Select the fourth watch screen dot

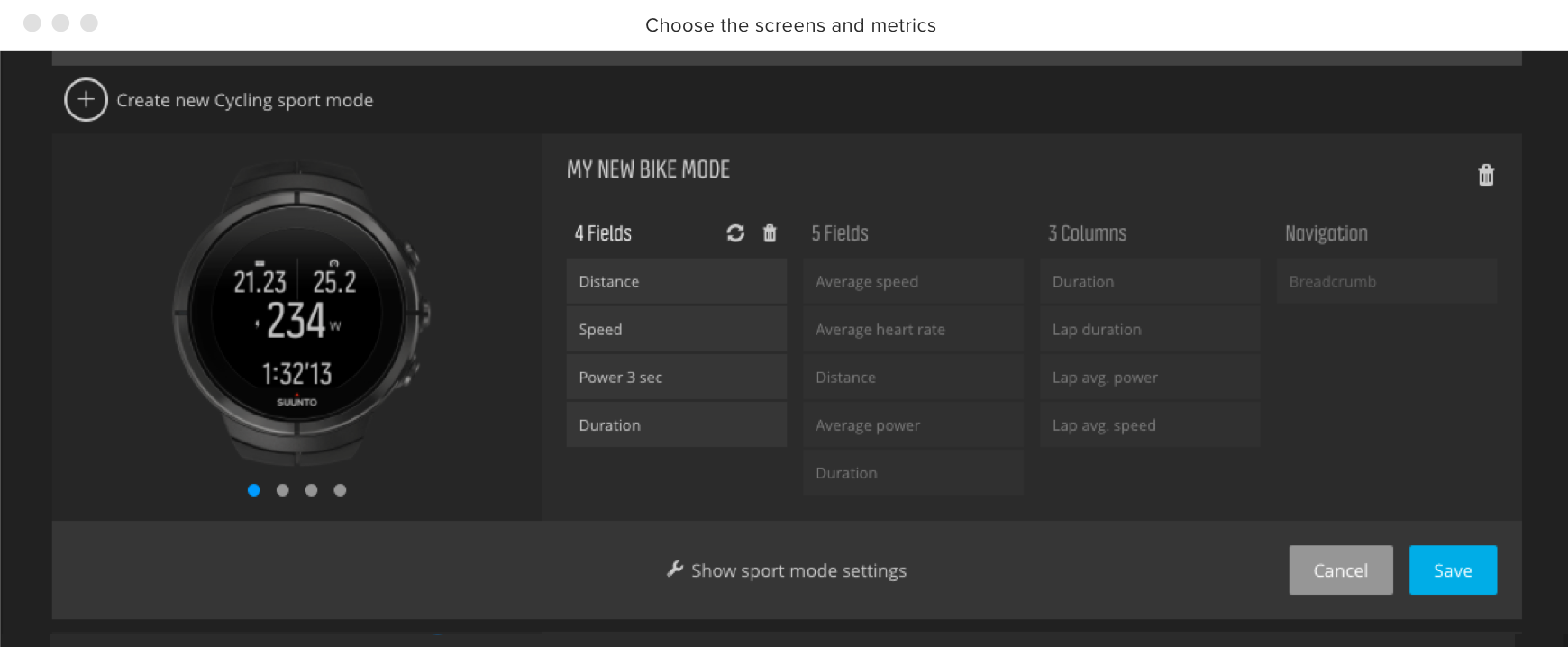[340, 490]
